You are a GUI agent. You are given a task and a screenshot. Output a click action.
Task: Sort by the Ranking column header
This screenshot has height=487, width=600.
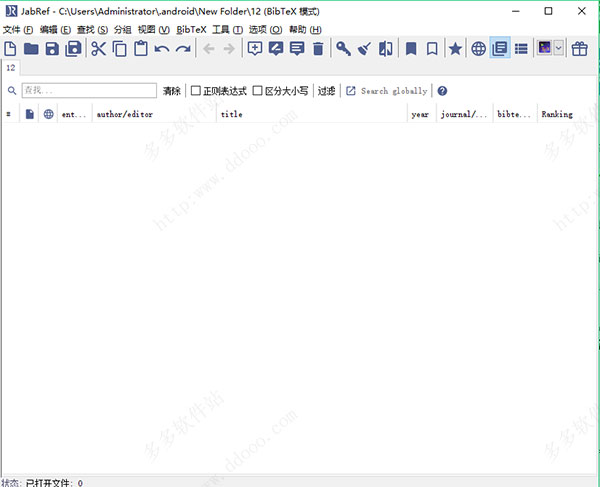(x=566, y=114)
